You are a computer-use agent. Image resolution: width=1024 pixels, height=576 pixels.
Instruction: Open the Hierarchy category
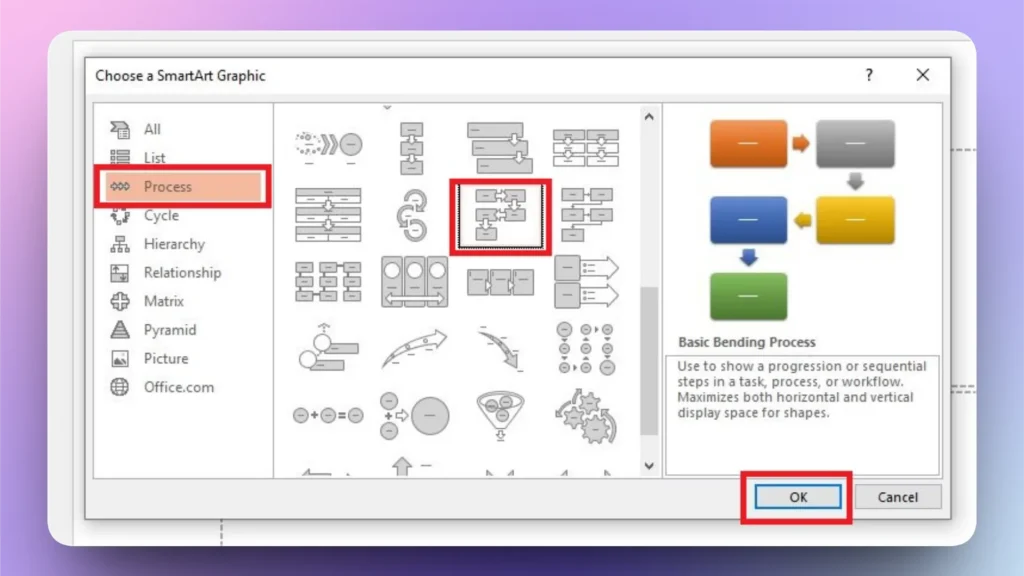point(172,244)
